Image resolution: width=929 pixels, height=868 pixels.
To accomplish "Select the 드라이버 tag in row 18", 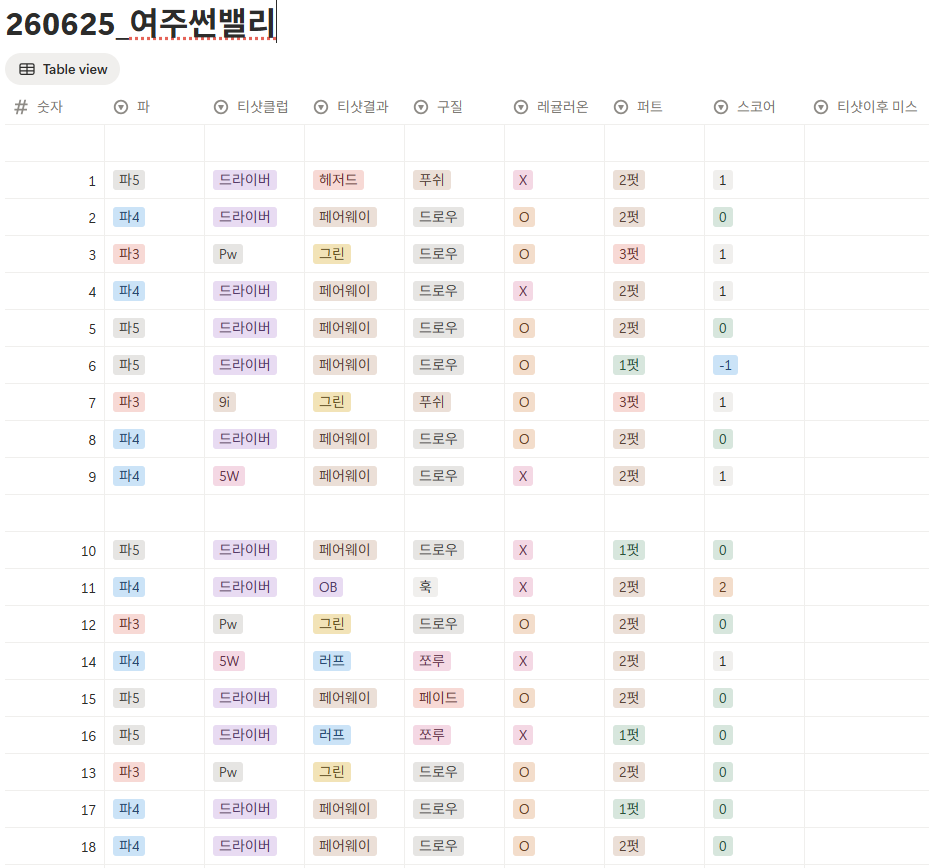I will tap(245, 846).
